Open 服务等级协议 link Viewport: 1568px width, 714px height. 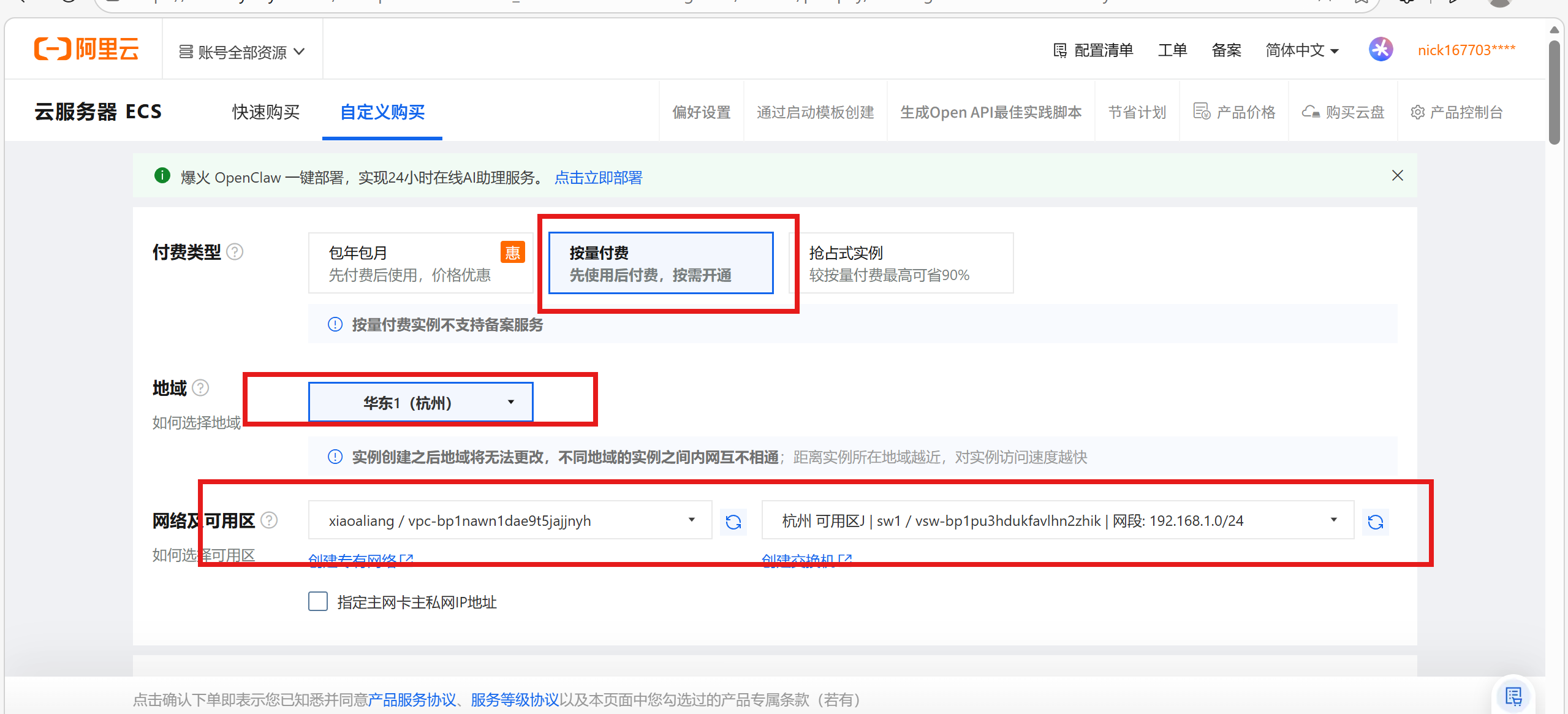(x=514, y=699)
